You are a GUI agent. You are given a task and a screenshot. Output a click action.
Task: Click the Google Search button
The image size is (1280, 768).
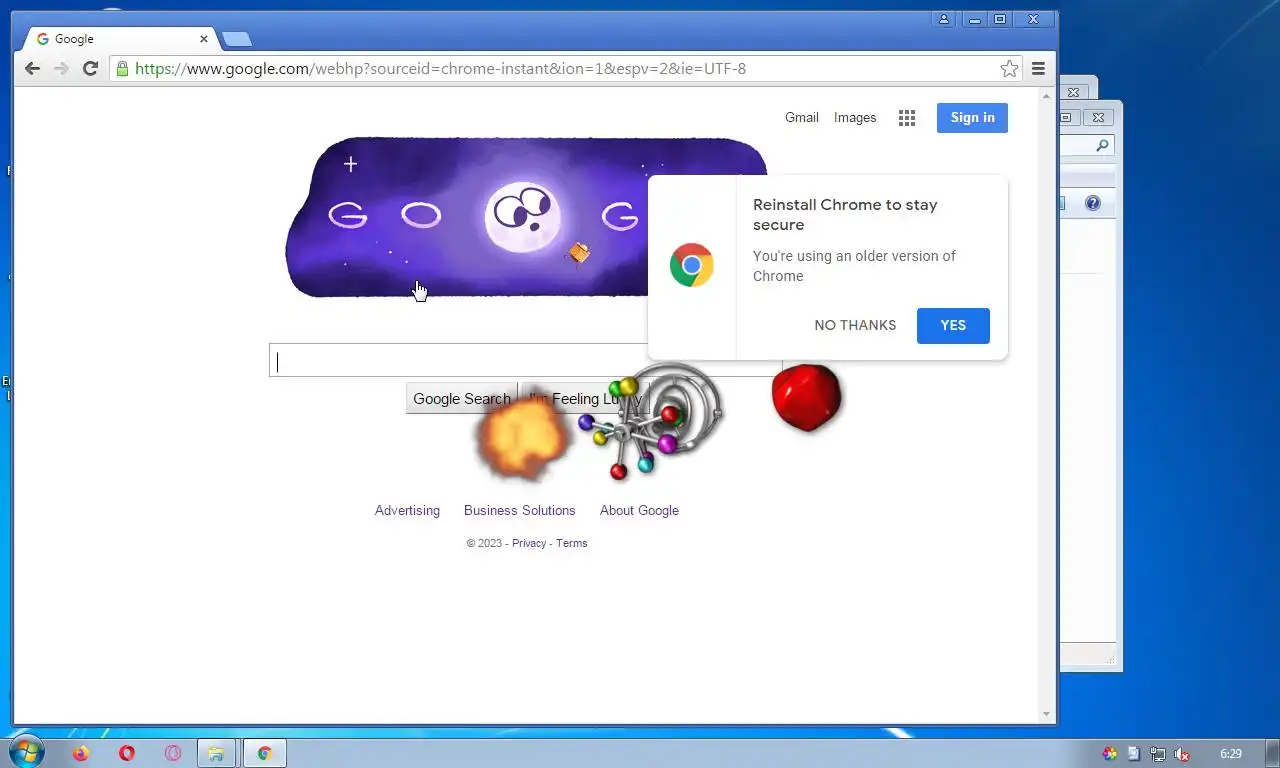coord(461,398)
